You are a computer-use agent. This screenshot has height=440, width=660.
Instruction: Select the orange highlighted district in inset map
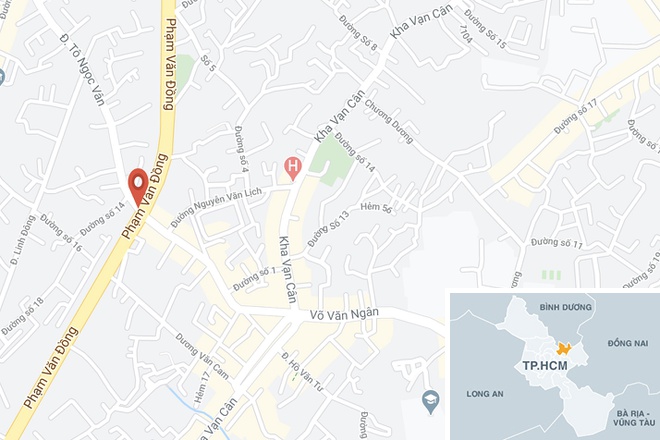[x=563, y=349]
